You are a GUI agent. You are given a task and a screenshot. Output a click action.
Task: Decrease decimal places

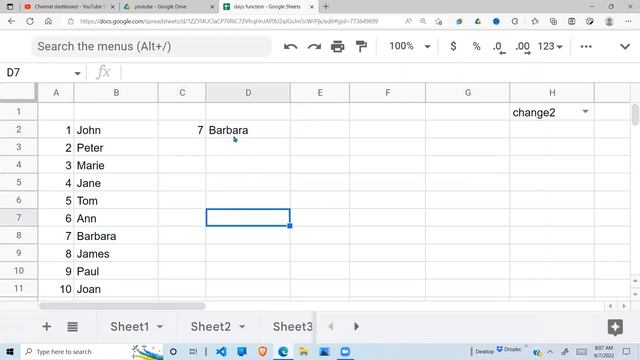pyautogui.click(x=499, y=47)
